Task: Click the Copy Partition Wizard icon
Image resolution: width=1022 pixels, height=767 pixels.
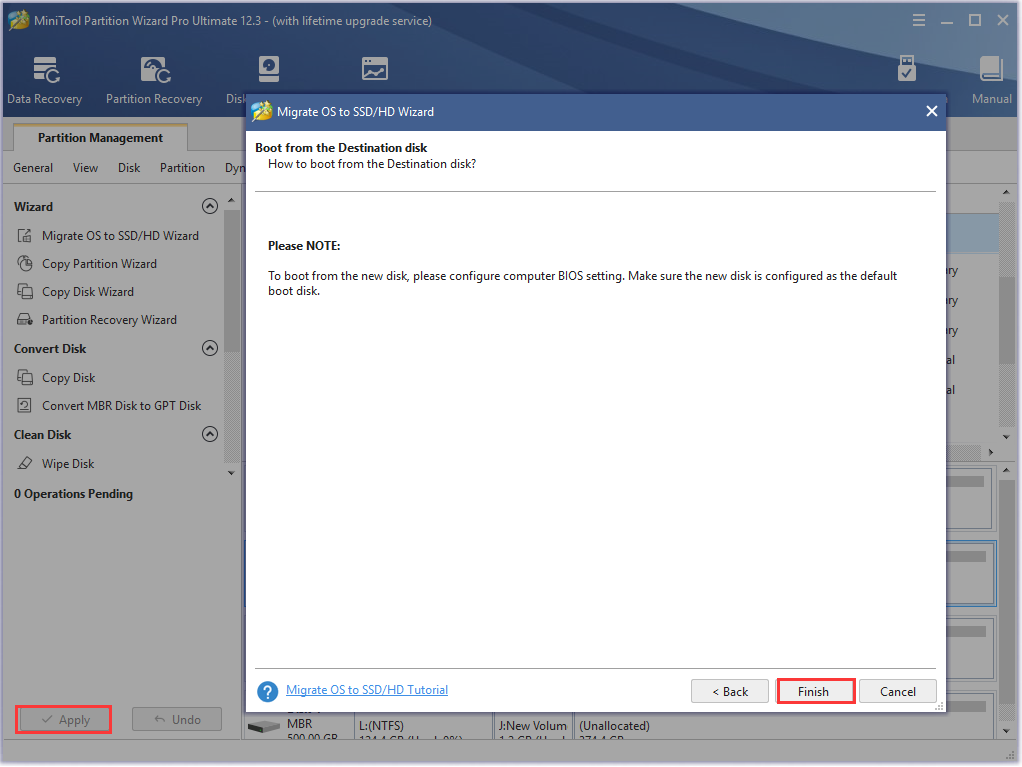Action: [24, 263]
